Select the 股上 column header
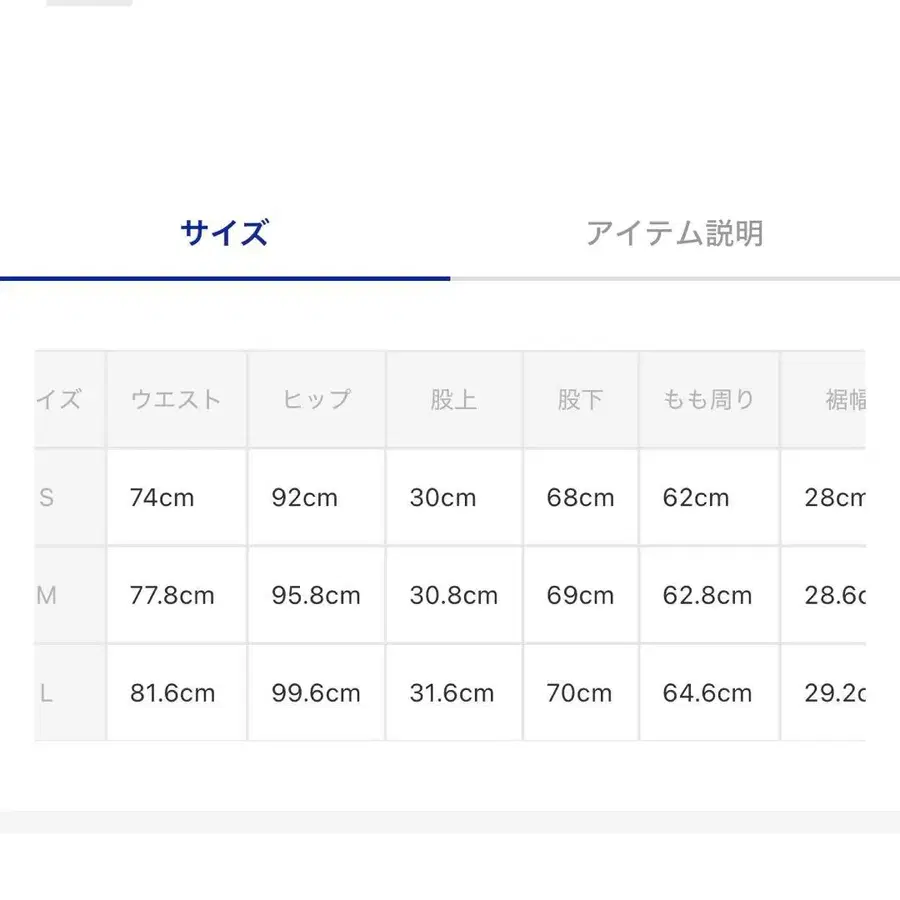This screenshot has height=900, width=900. click(453, 400)
